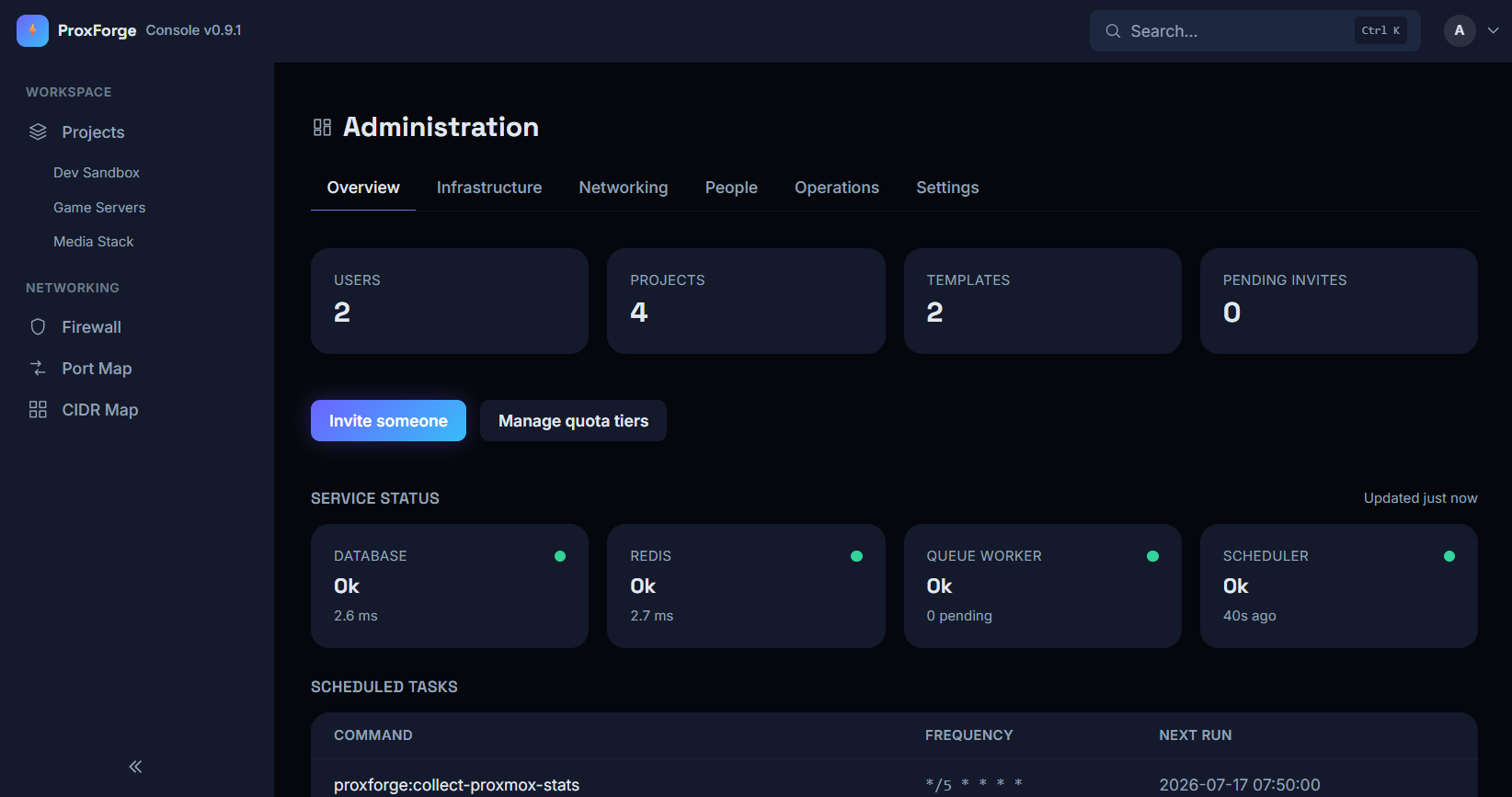Click the ProxForge lightning logo icon
The width and height of the screenshot is (1512, 797).
pyautogui.click(x=32, y=30)
